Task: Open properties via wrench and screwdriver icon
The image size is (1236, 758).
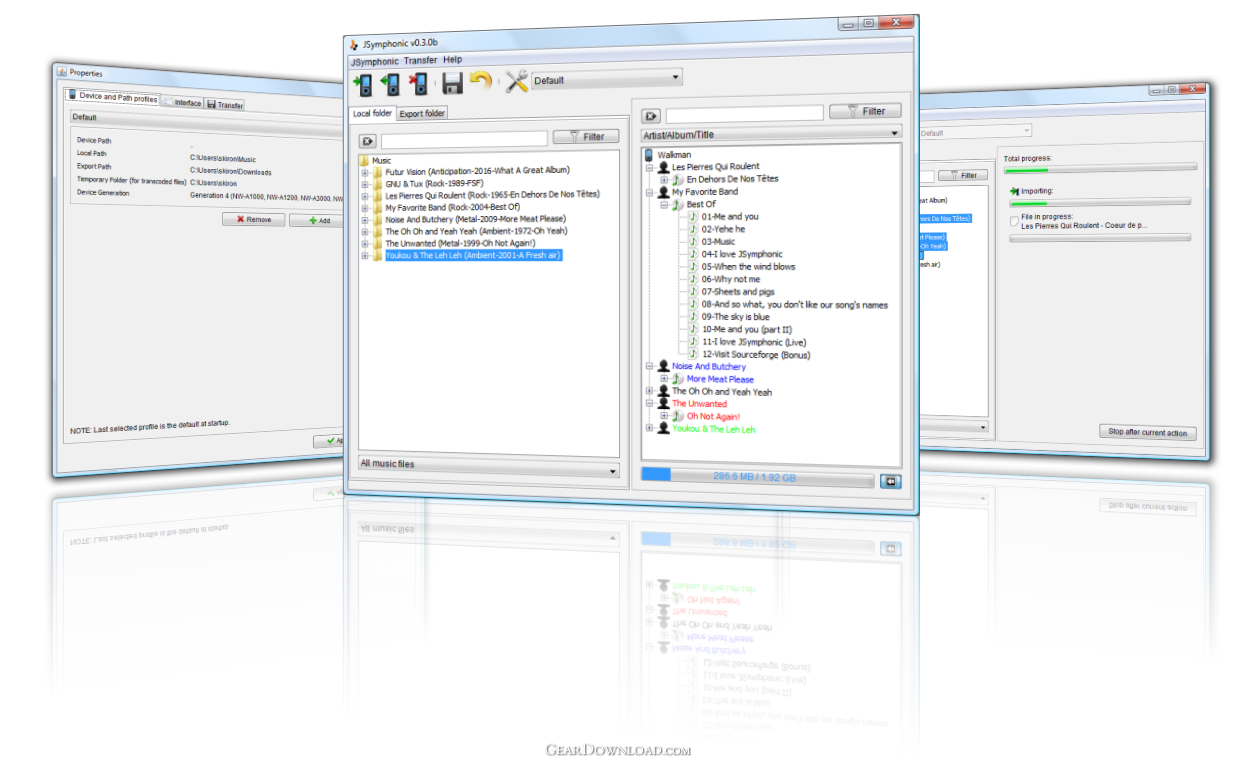Action: [x=516, y=81]
